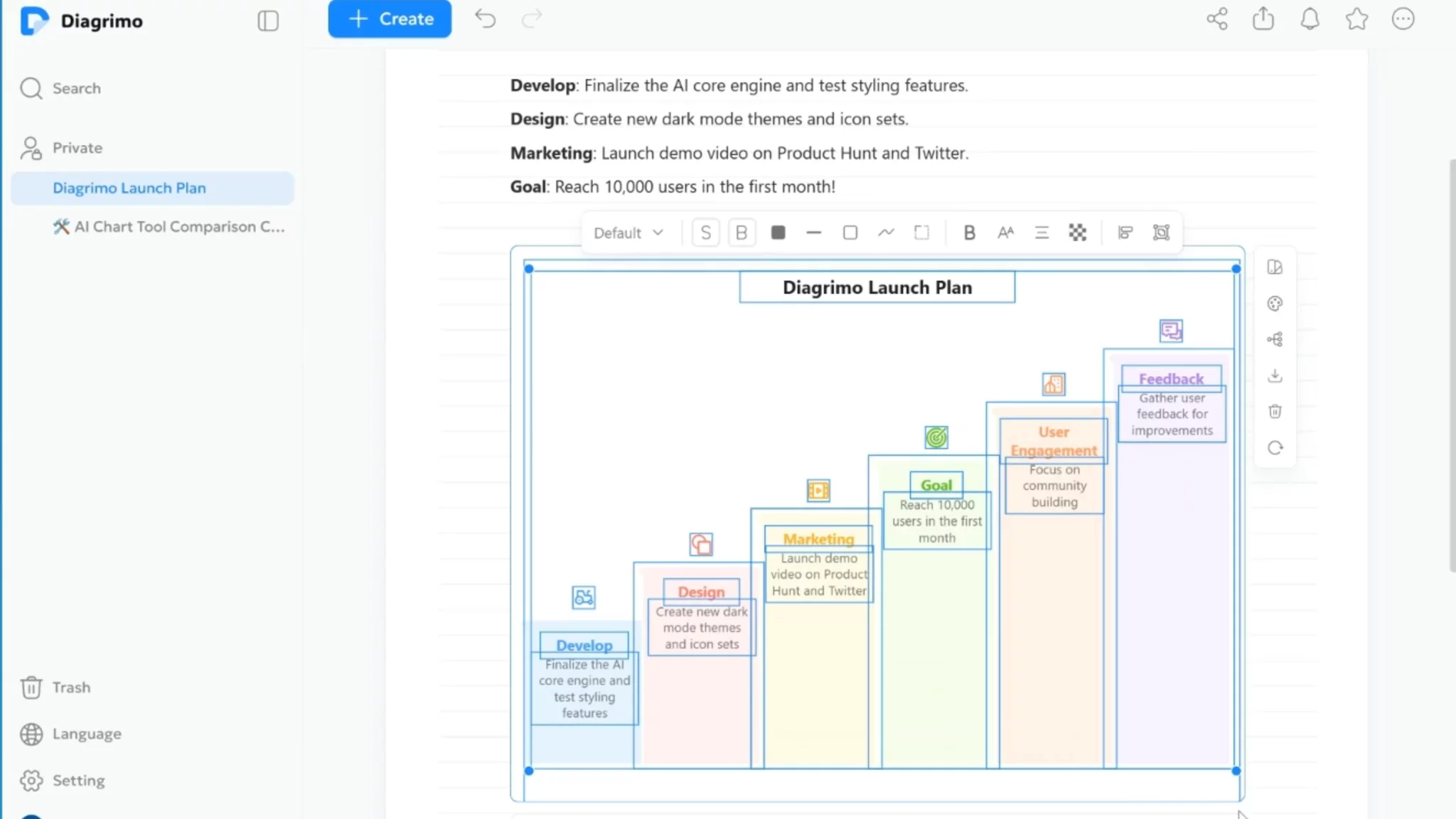
Task: Click the group selection frame icon
Action: click(x=1161, y=232)
